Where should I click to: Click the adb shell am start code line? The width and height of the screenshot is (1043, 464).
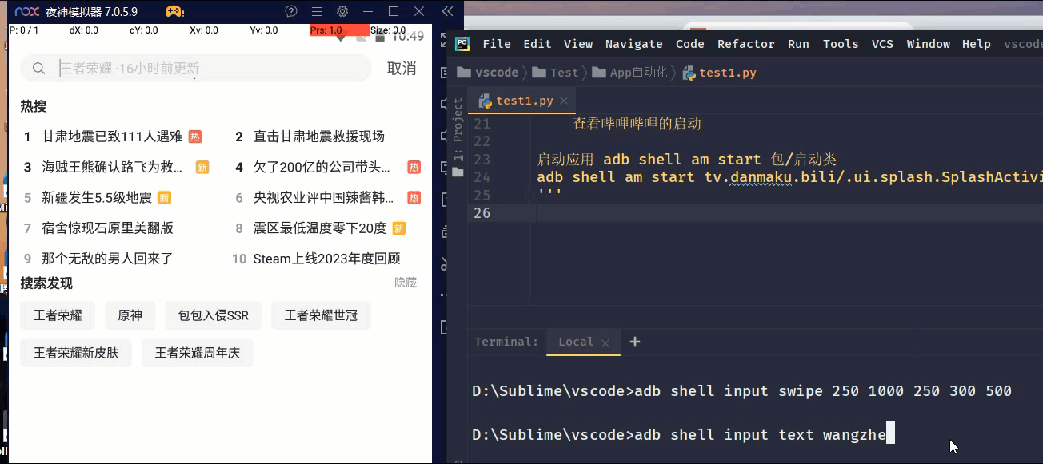(x=789, y=177)
